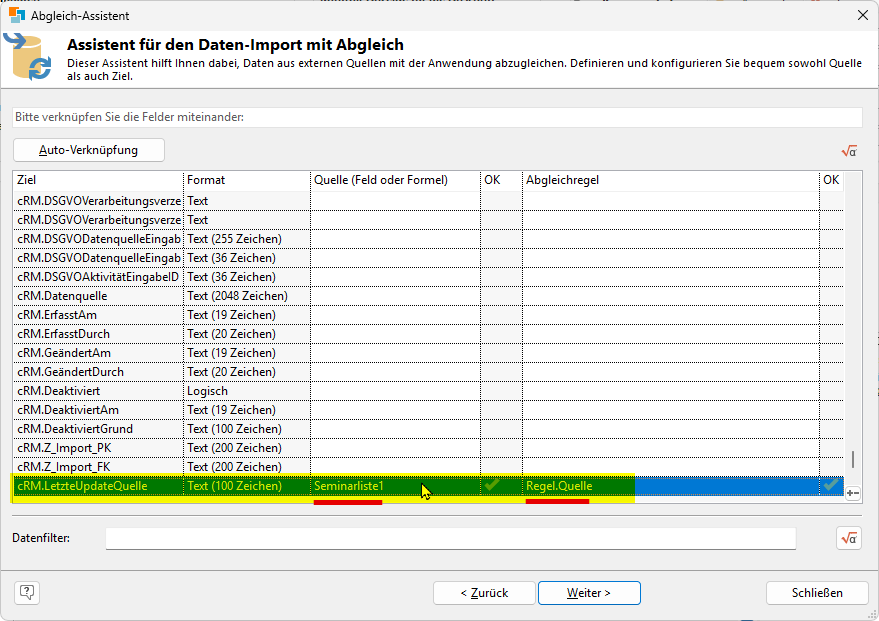Viewport: 879px width, 621px height.
Task: Open the Regel.Quelle matching rule cell
Action: pyautogui.click(x=669, y=486)
